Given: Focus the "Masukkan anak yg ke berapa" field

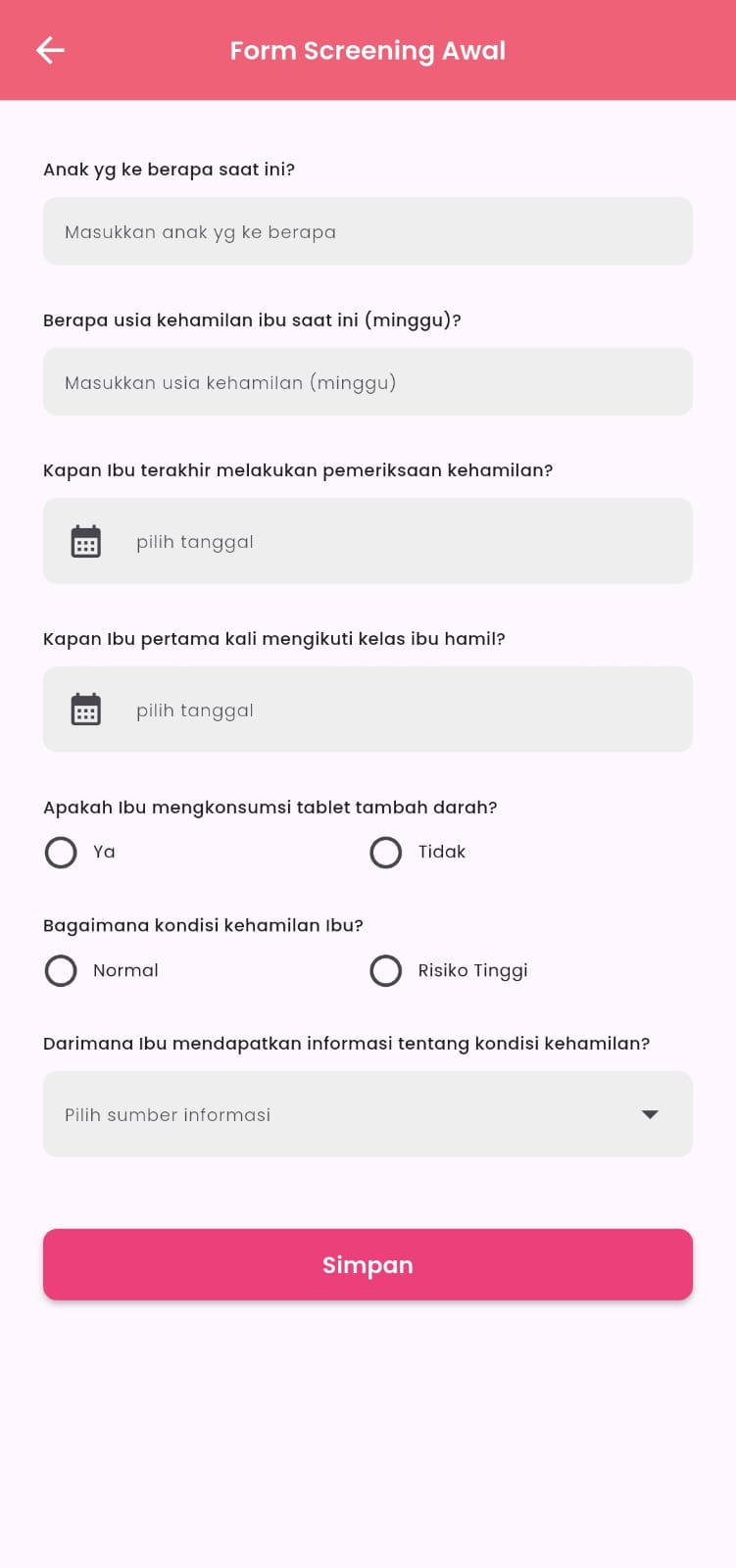Looking at the screenshot, I should pyautogui.click(x=368, y=232).
